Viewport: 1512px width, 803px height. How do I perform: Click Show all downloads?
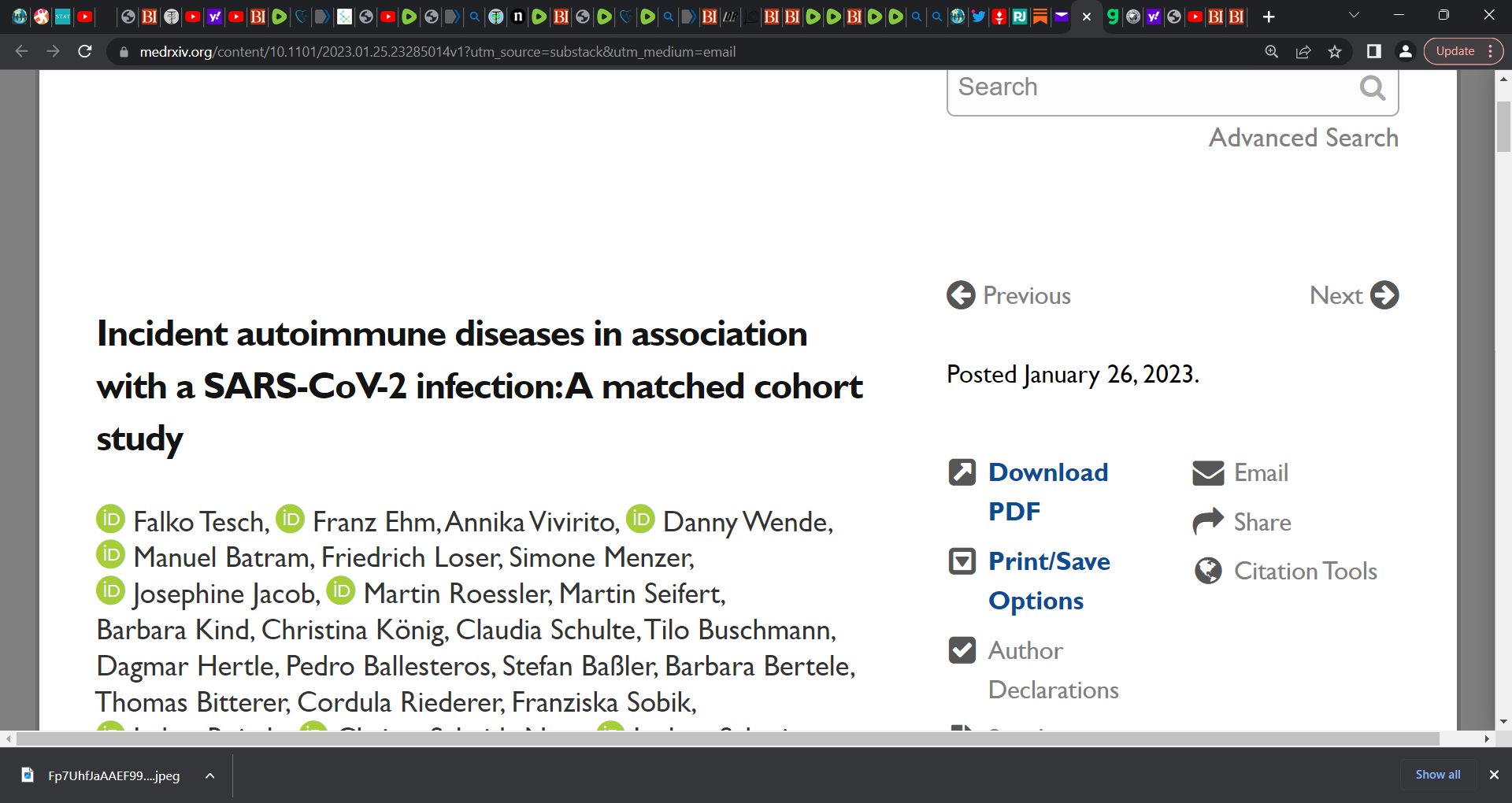click(x=1437, y=775)
